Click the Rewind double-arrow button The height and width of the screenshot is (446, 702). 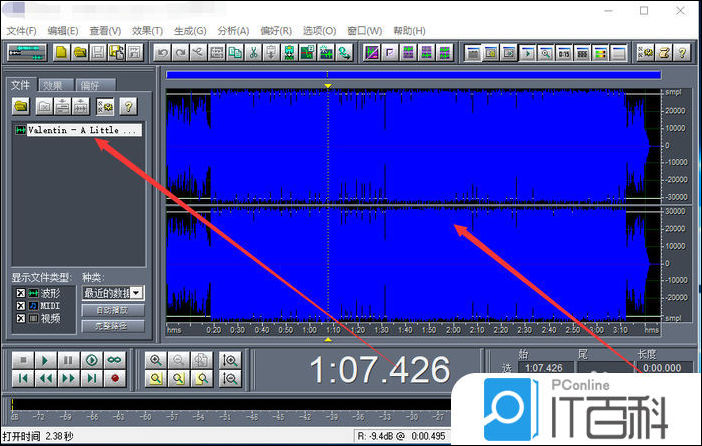point(45,379)
